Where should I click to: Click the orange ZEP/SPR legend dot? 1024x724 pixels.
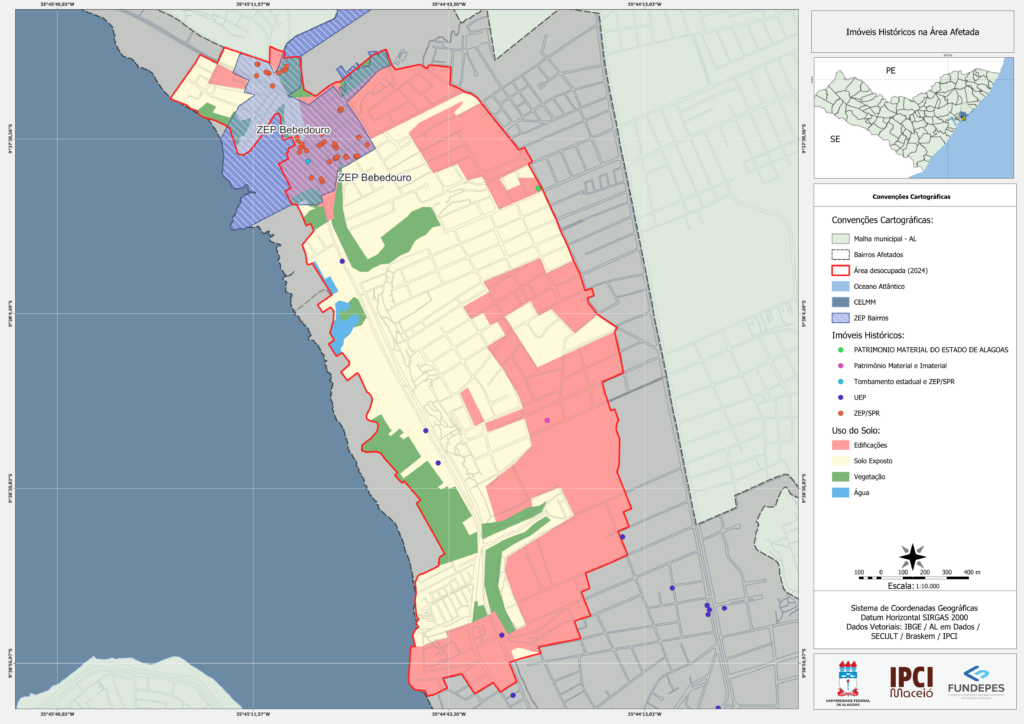(x=840, y=413)
